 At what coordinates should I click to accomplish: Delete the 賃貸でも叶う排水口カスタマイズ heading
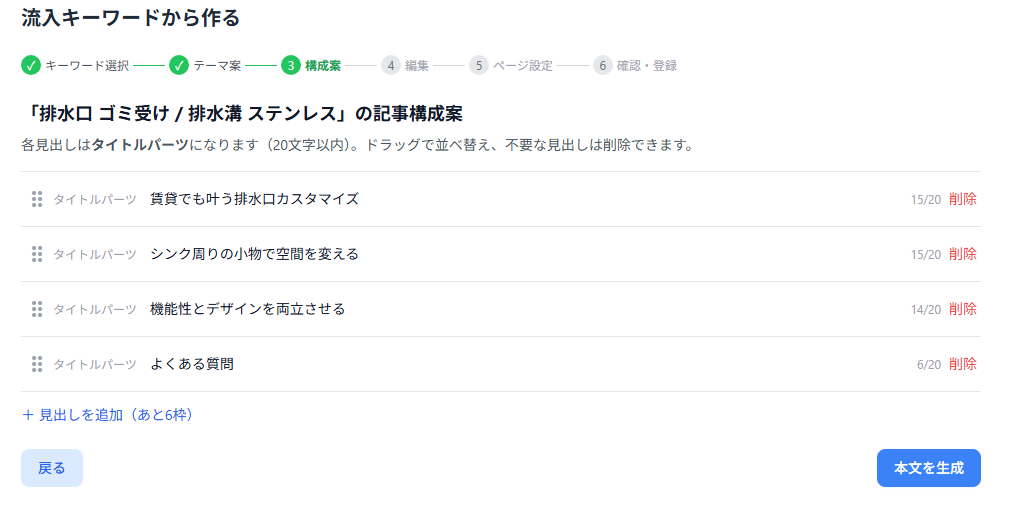963,199
